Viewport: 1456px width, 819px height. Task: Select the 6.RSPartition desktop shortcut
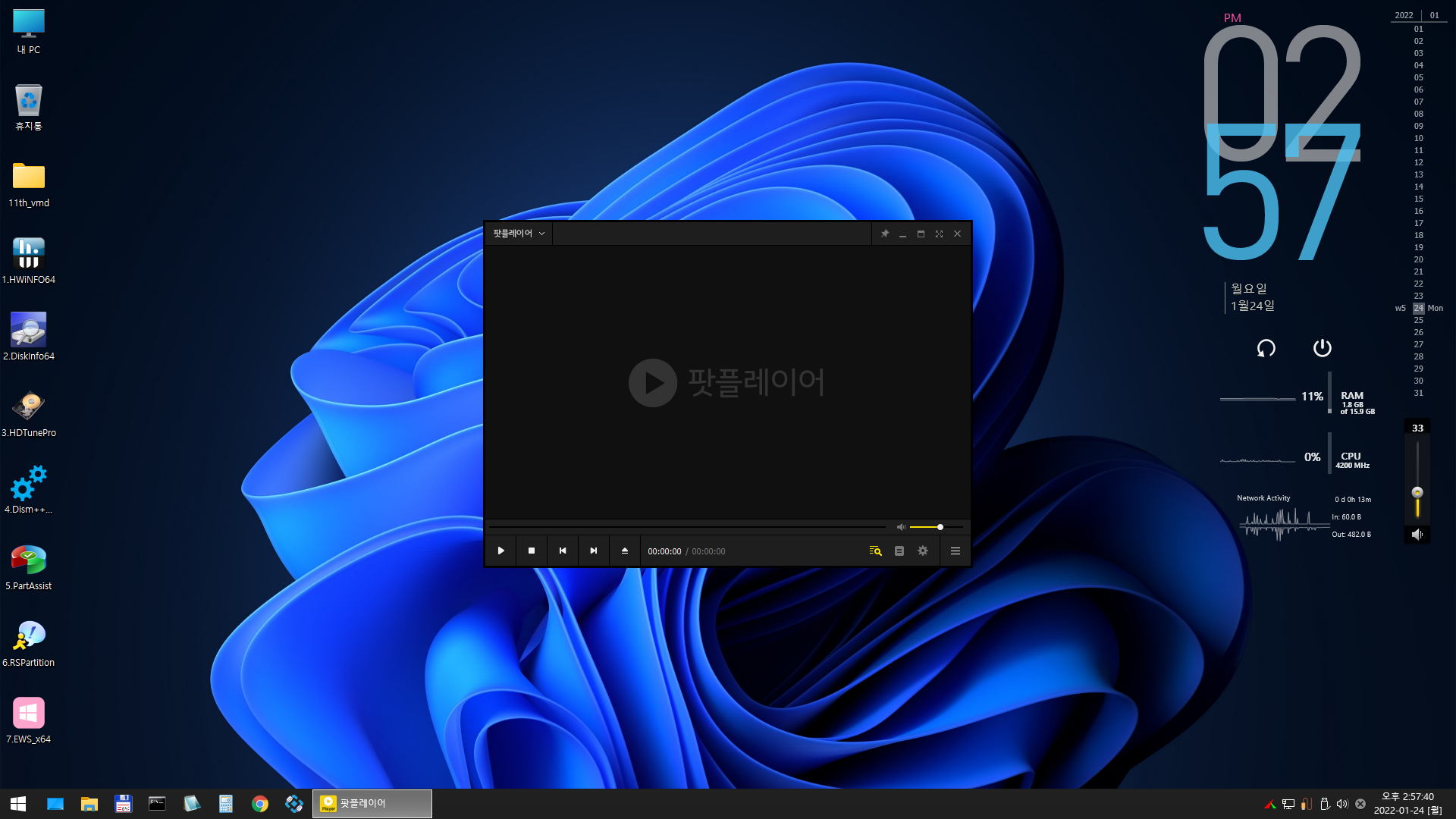click(x=29, y=644)
